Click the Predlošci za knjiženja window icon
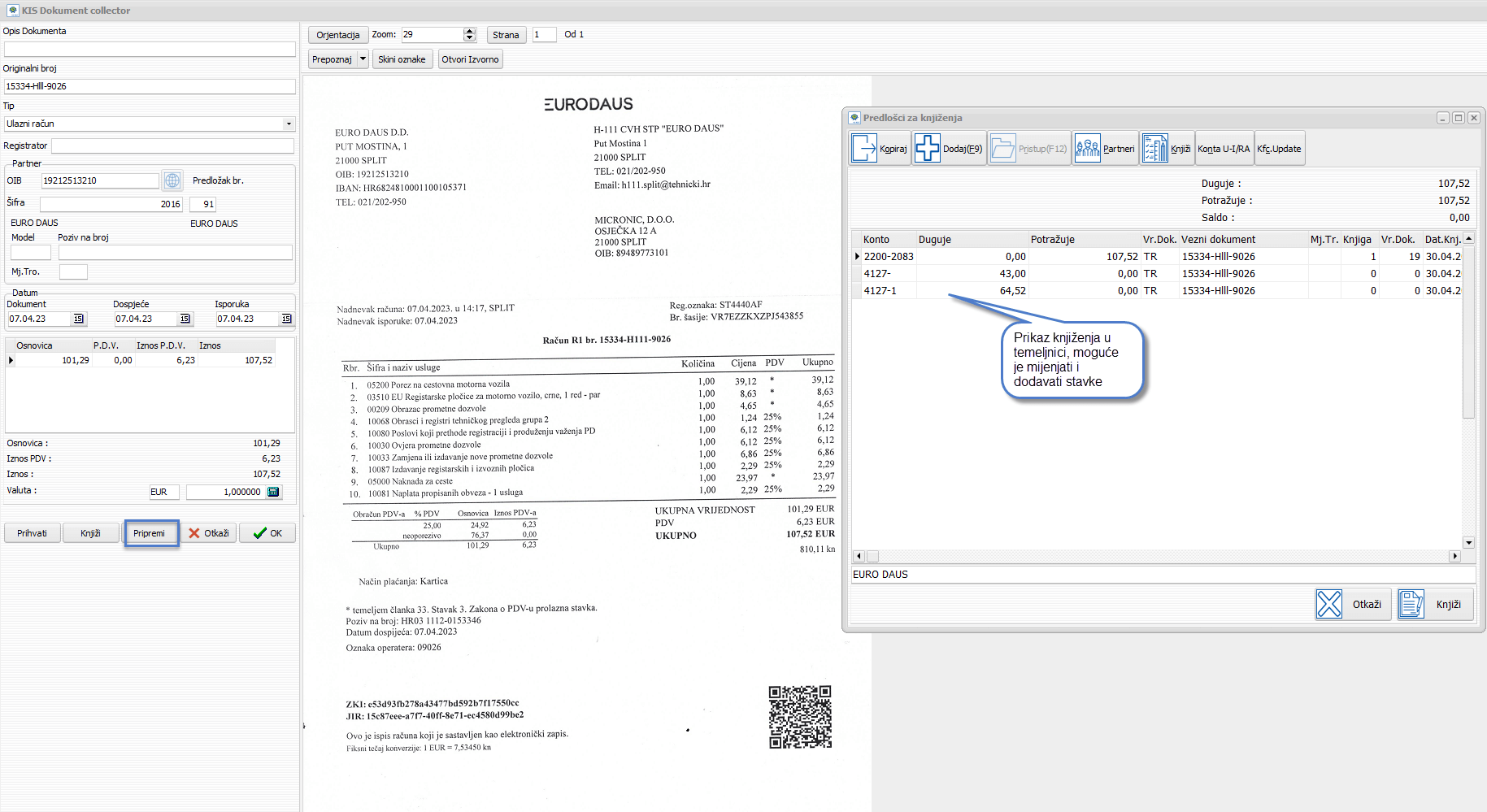Screen dimensions: 1487x812 pyautogui.click(x=854, y=118)
